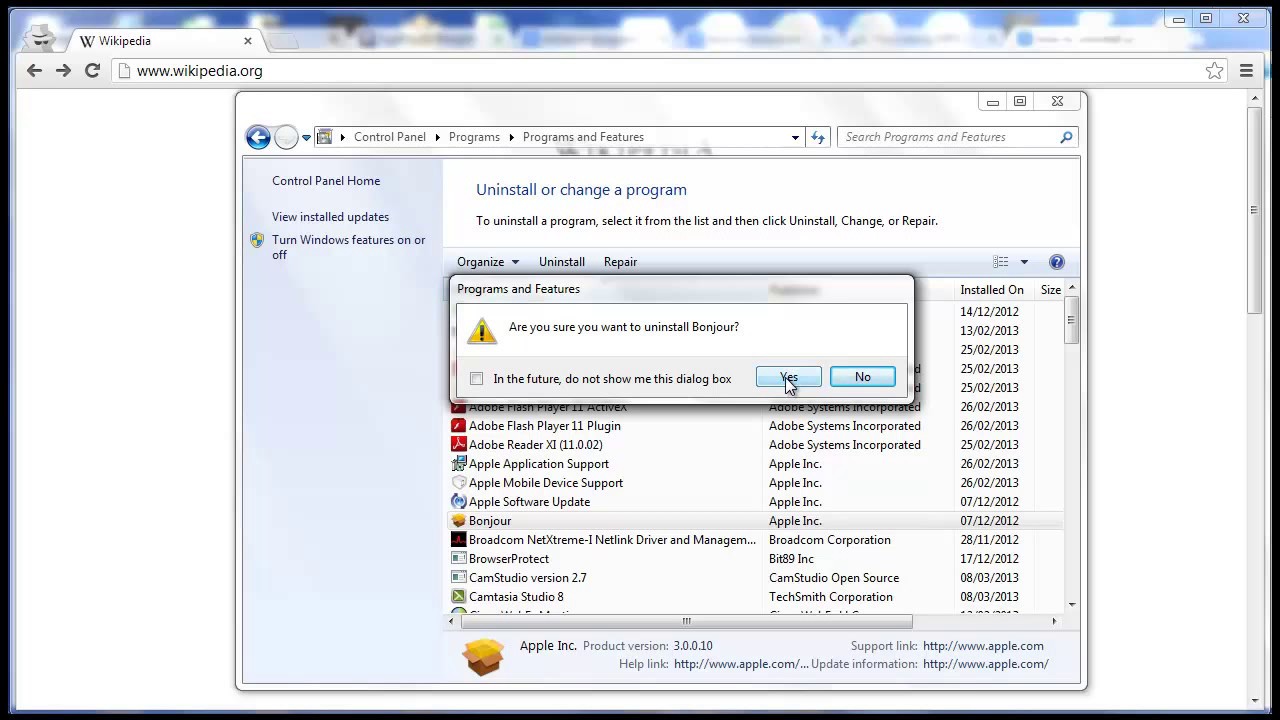Select BrowserProtect in the list
This screenshot has width=1280, height=720.
pos(755,559)
